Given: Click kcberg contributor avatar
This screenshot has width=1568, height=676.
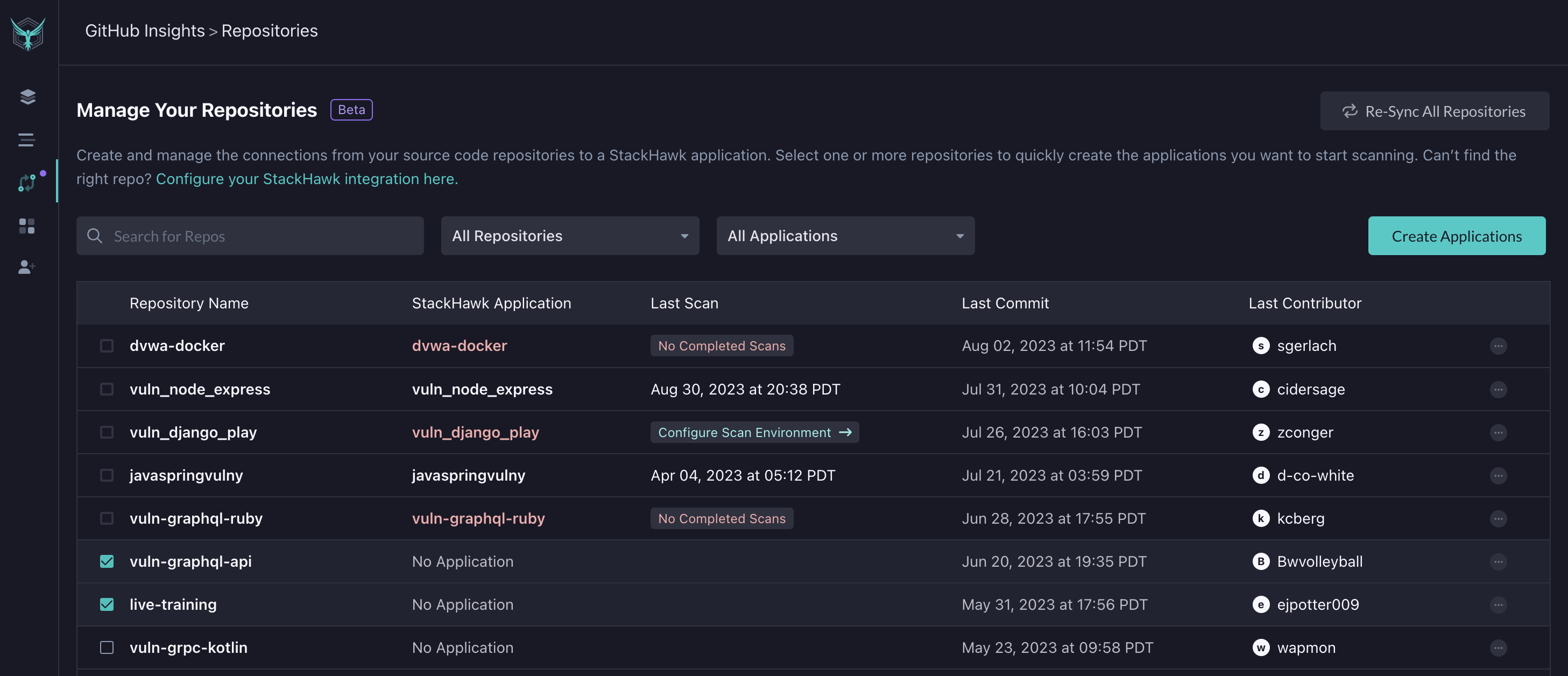Looking at the screenshot, I should pos(1261,518).
